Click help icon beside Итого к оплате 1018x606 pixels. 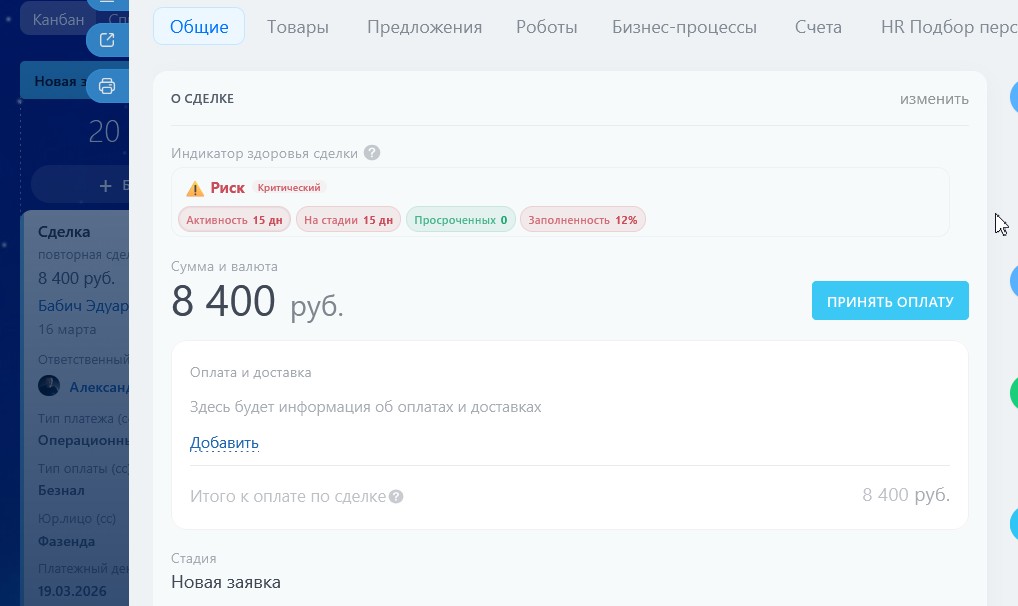pyautogui.click(x=396, y=496)
